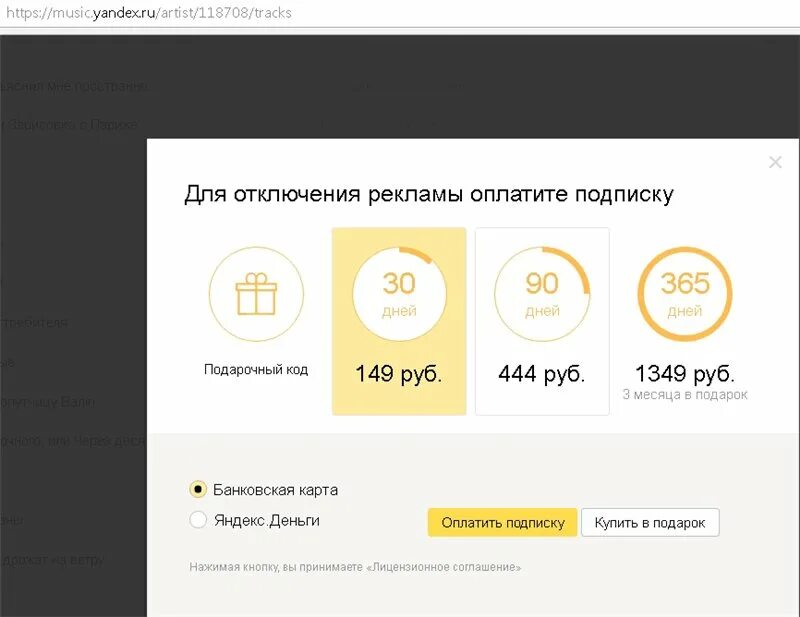The width and height of the screenshot is (800, 617).
Task: Click the browser address bar URL
Action: click(149, 13)
